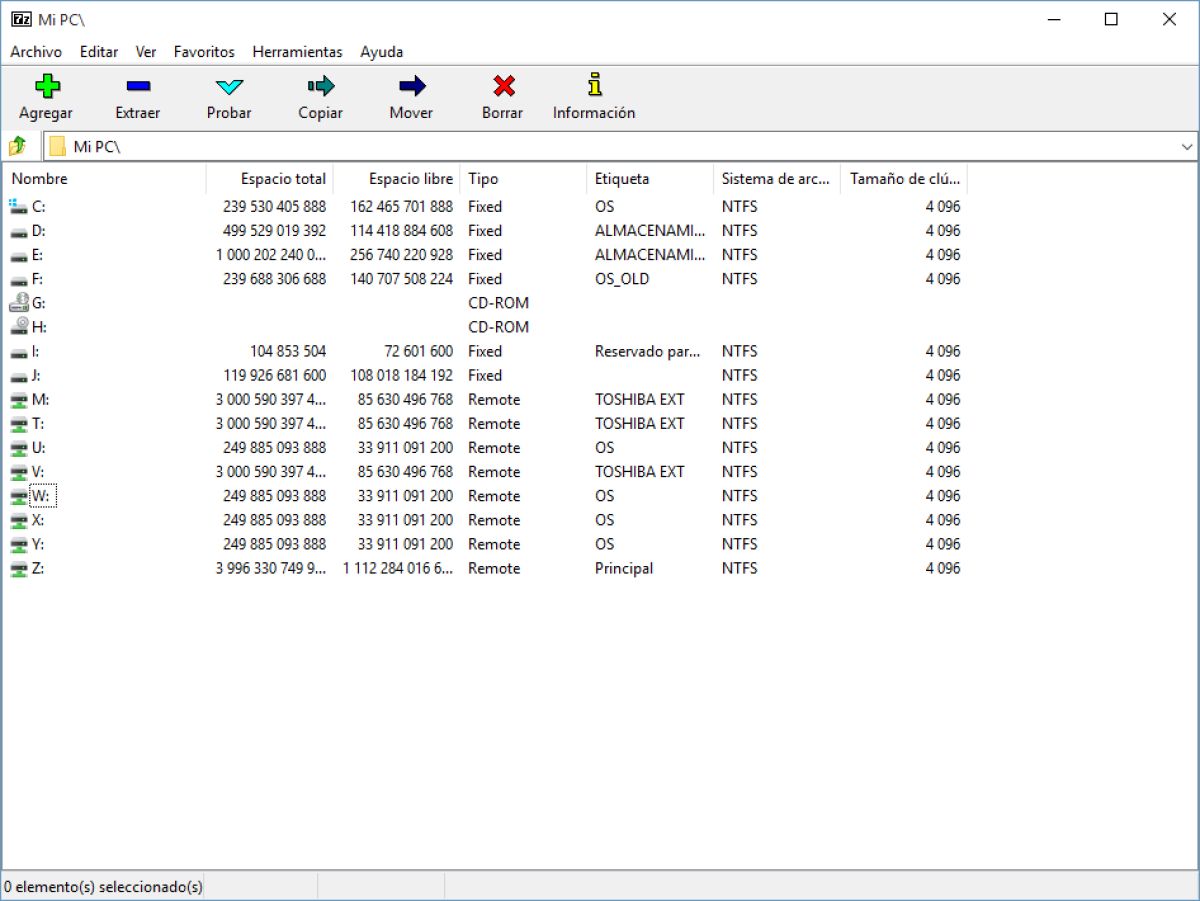
Task: Click the red X Borrar icon
Action: [503, 86]
